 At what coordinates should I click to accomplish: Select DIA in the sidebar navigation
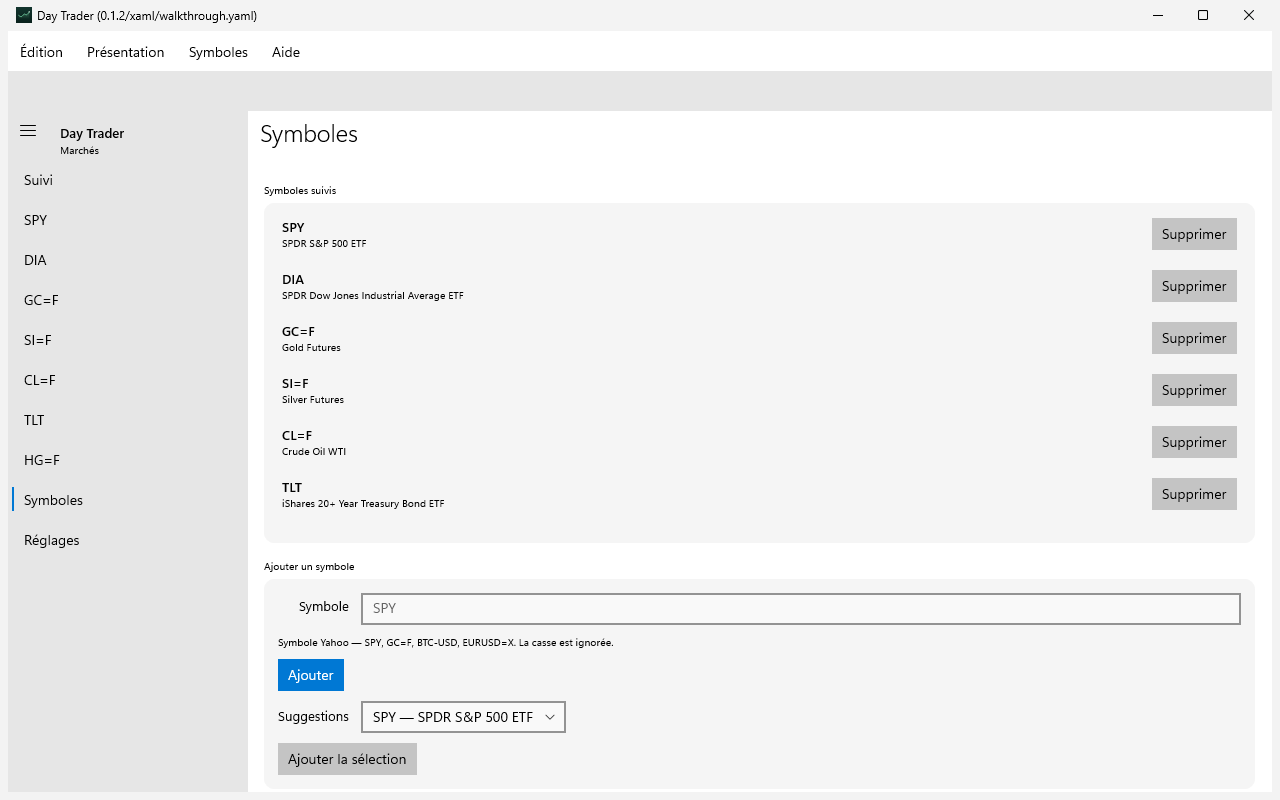128,260
